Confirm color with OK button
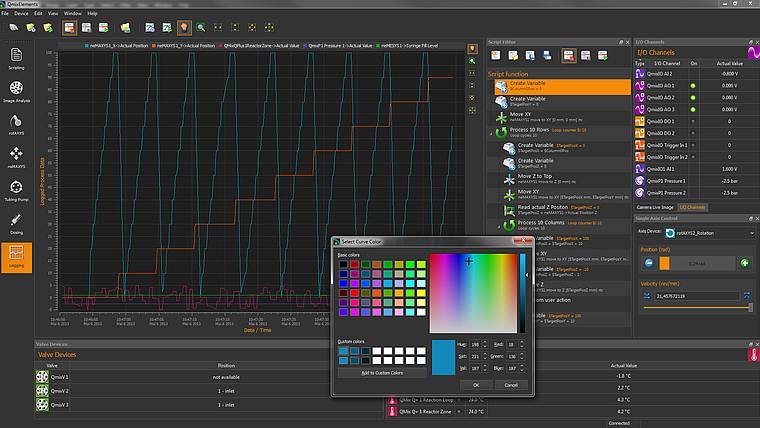This screenshot has width=760, height=428. coord(476,385)
